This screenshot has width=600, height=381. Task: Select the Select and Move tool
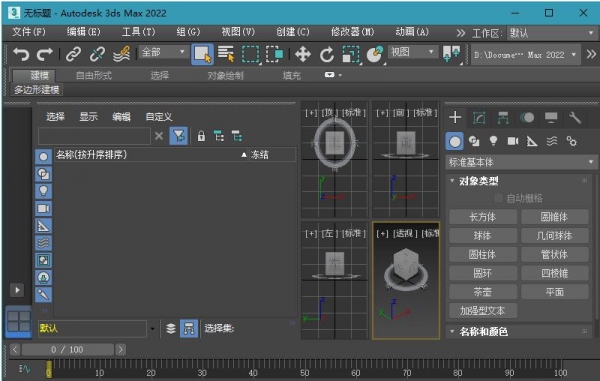point(303,54)
